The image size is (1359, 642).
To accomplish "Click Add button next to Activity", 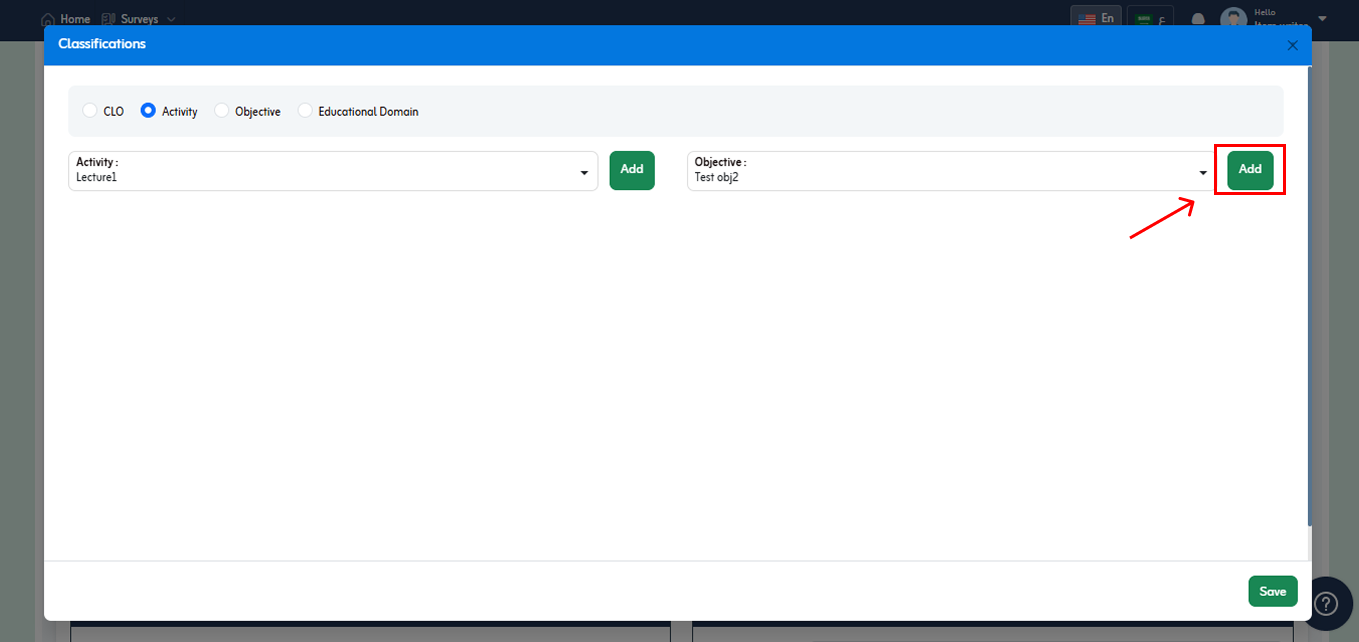I will (632, 170).
